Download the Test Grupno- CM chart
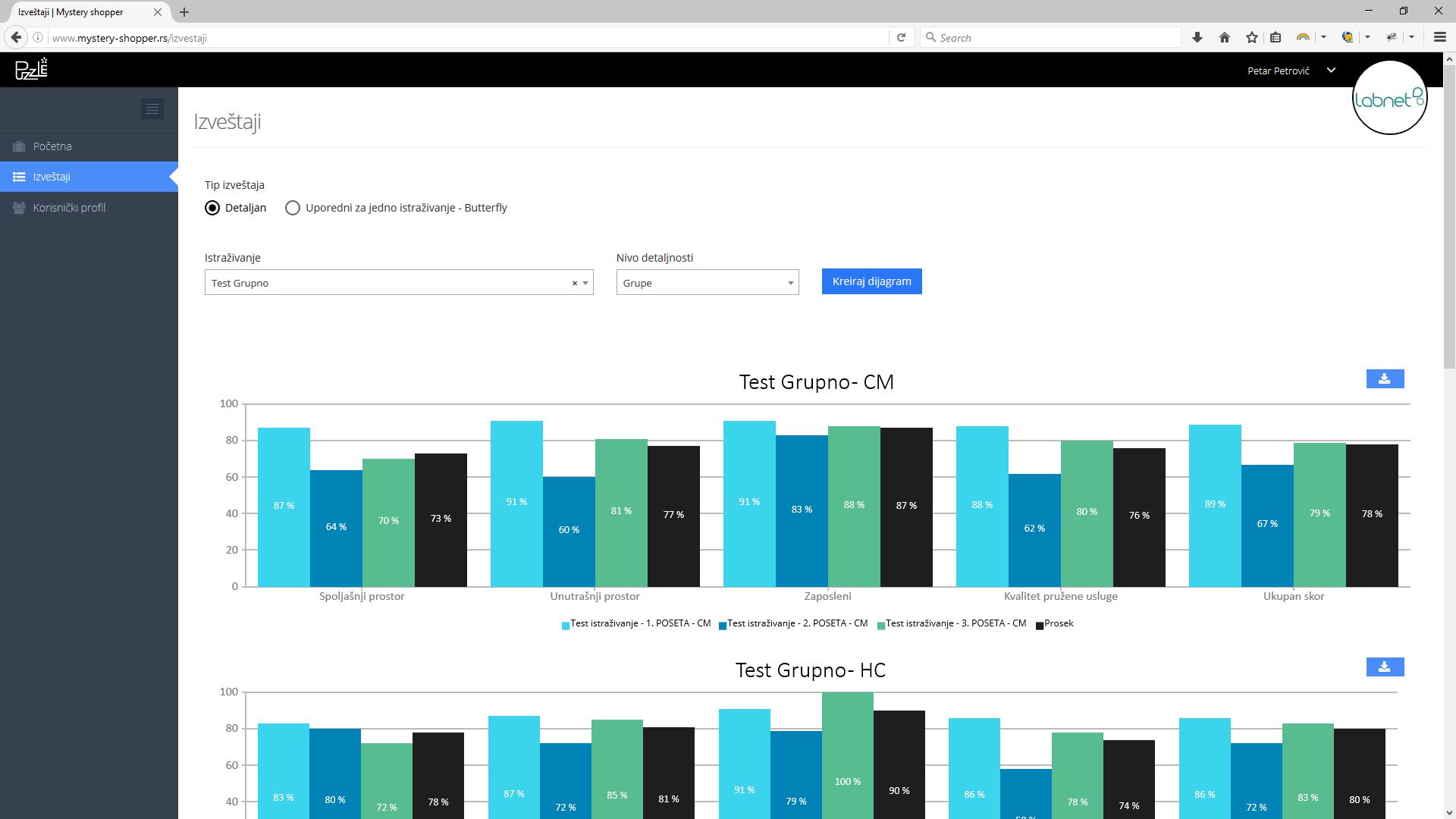 (x=1385, y=379)
